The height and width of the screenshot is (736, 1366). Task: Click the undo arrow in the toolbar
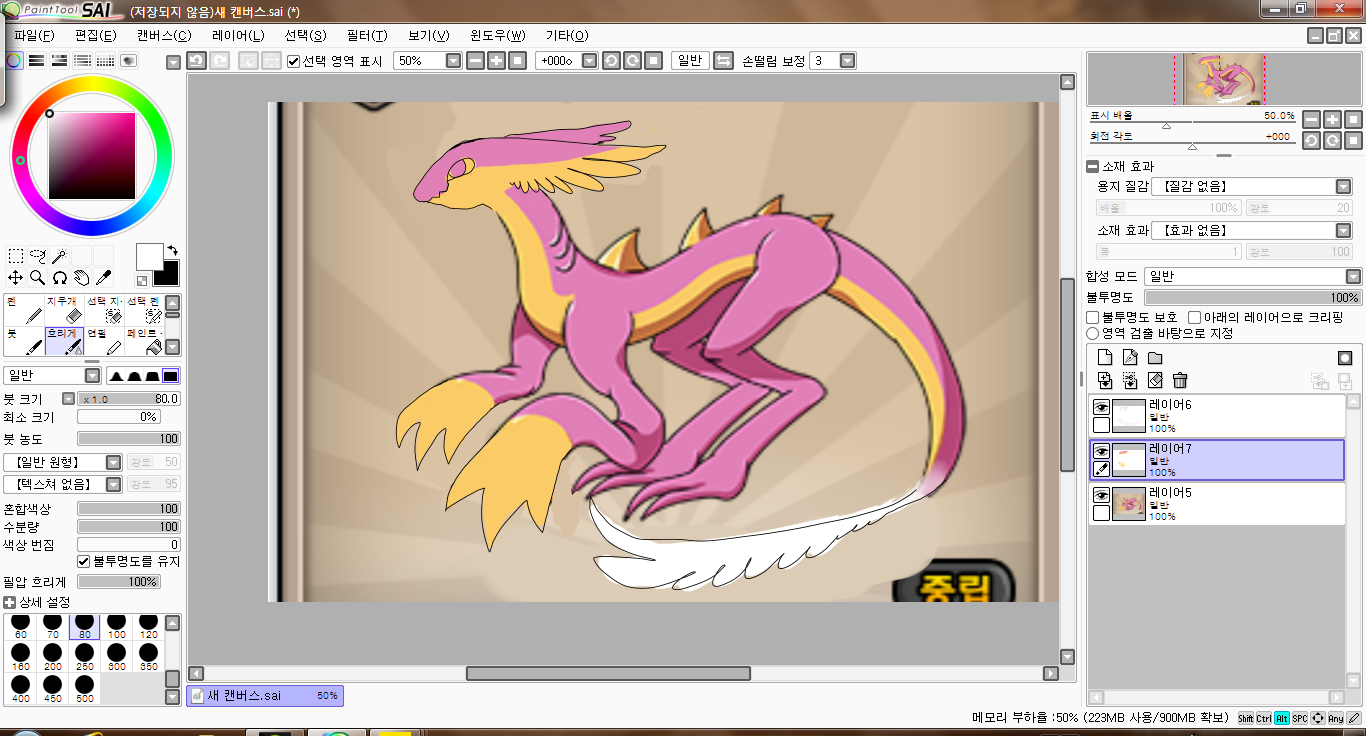(x=197, y=61)
